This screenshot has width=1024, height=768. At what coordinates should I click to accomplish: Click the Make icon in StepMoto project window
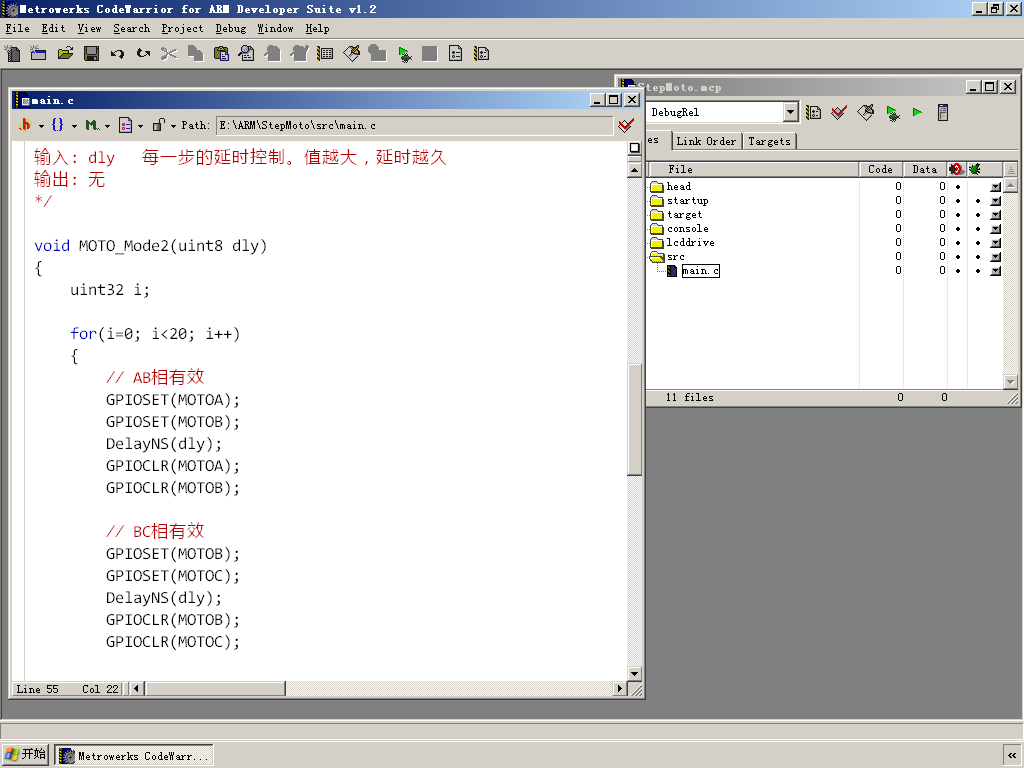click(865, 112)
